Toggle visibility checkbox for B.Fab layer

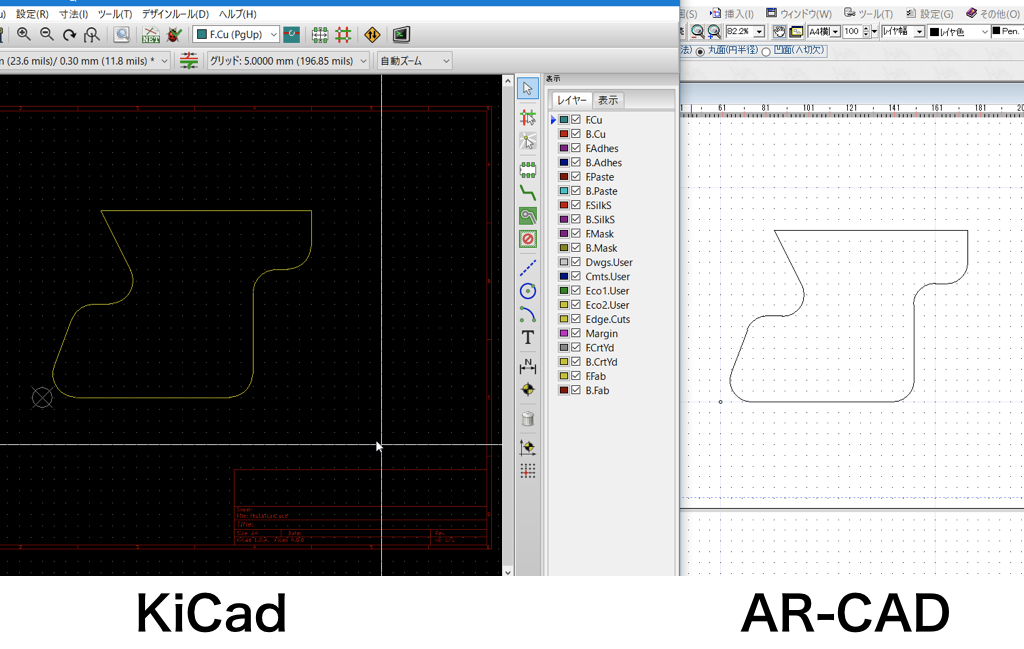[x=575, y=390]
